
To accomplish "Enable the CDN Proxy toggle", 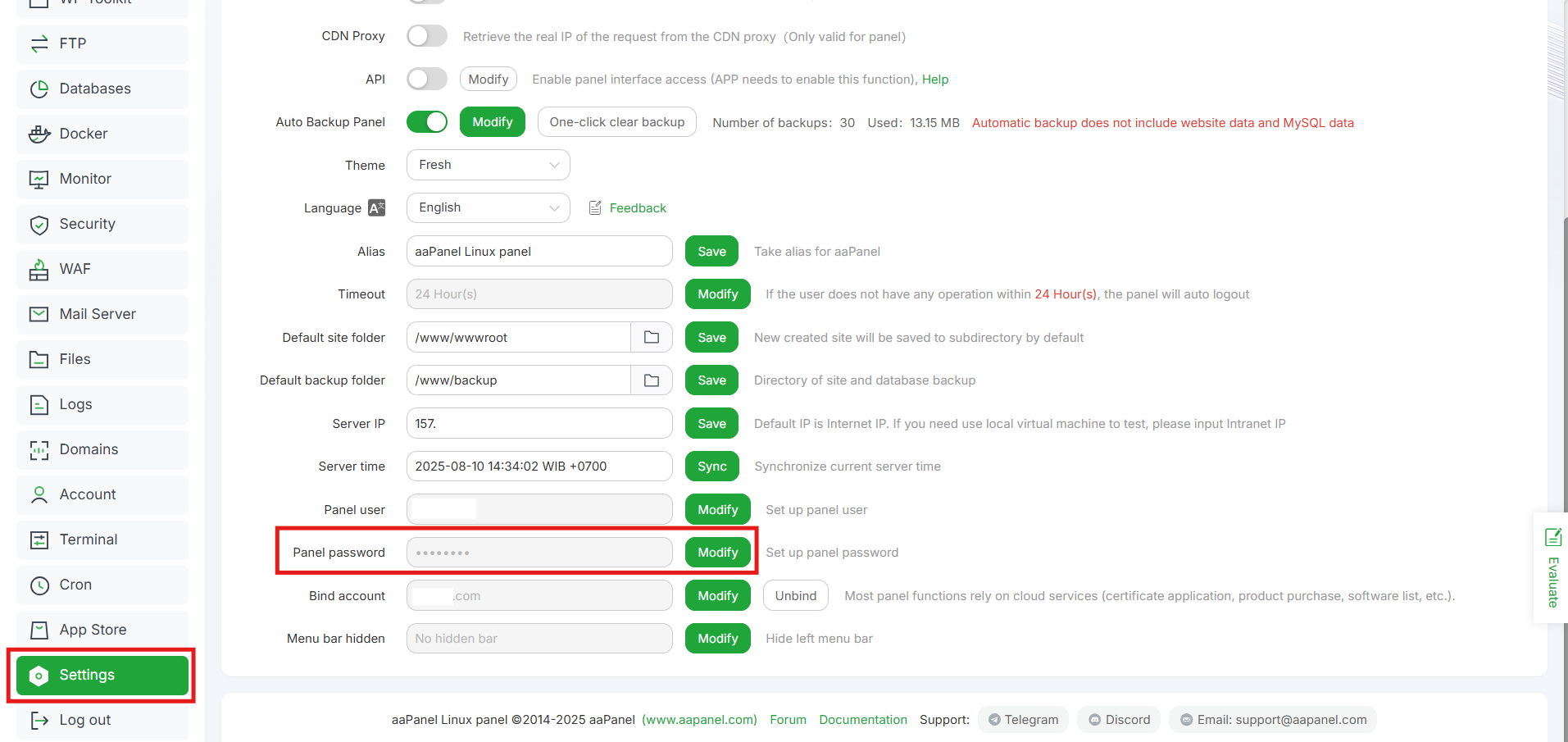I will [426, 36].
